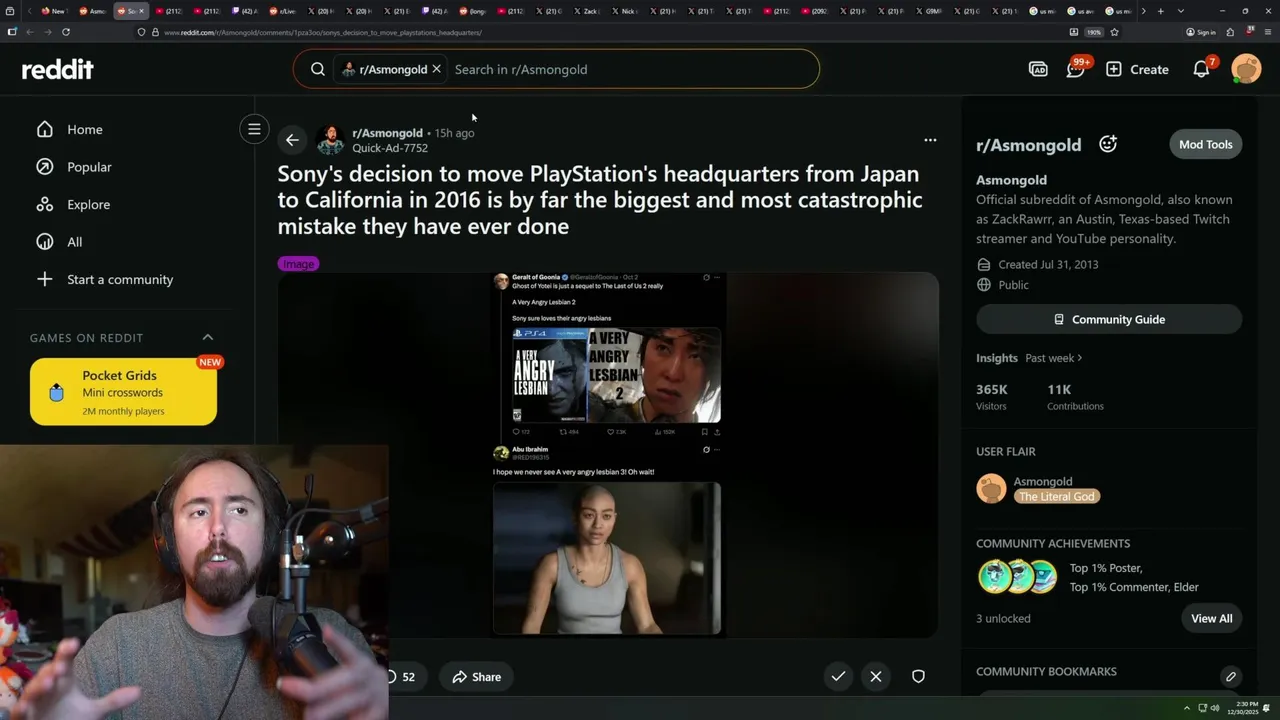Open the Pocket Grids game card
This screenshot has height=720, width=1280.
[x=123, y=392]
